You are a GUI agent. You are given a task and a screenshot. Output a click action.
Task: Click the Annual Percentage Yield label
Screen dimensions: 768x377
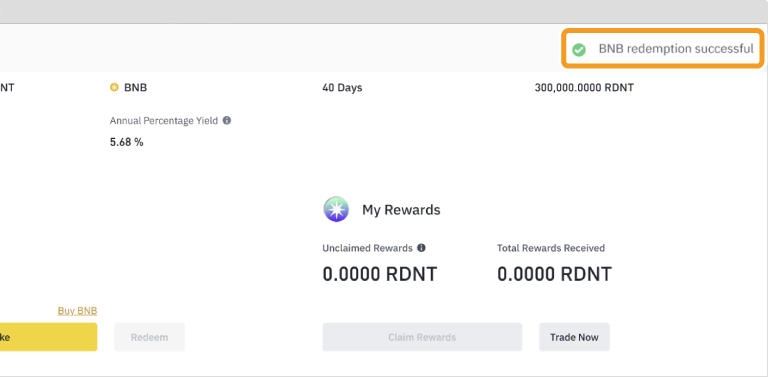point(164,120)
